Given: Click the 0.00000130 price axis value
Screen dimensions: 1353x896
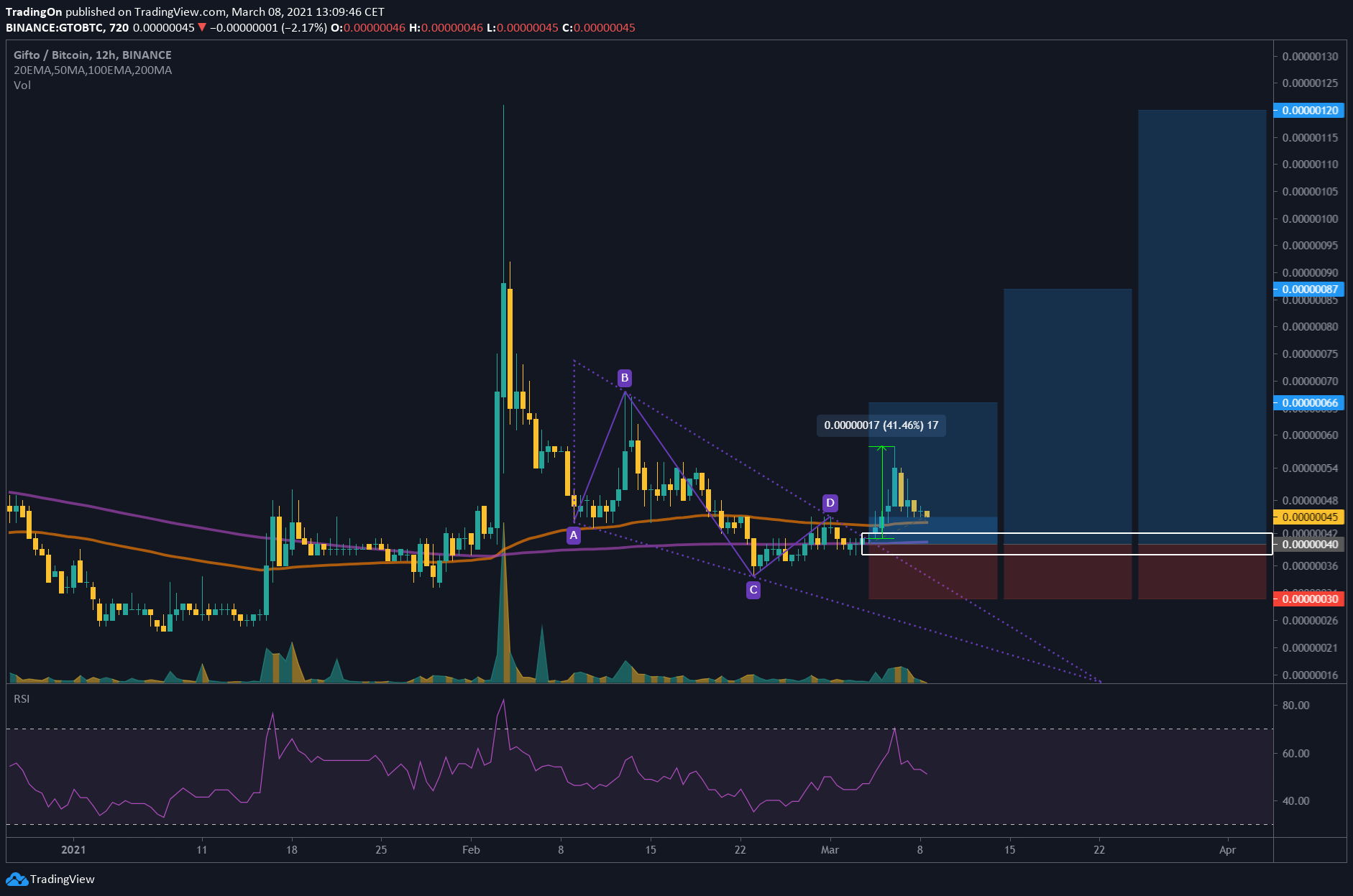Looking at the screenshot, I should [1310, 56].
